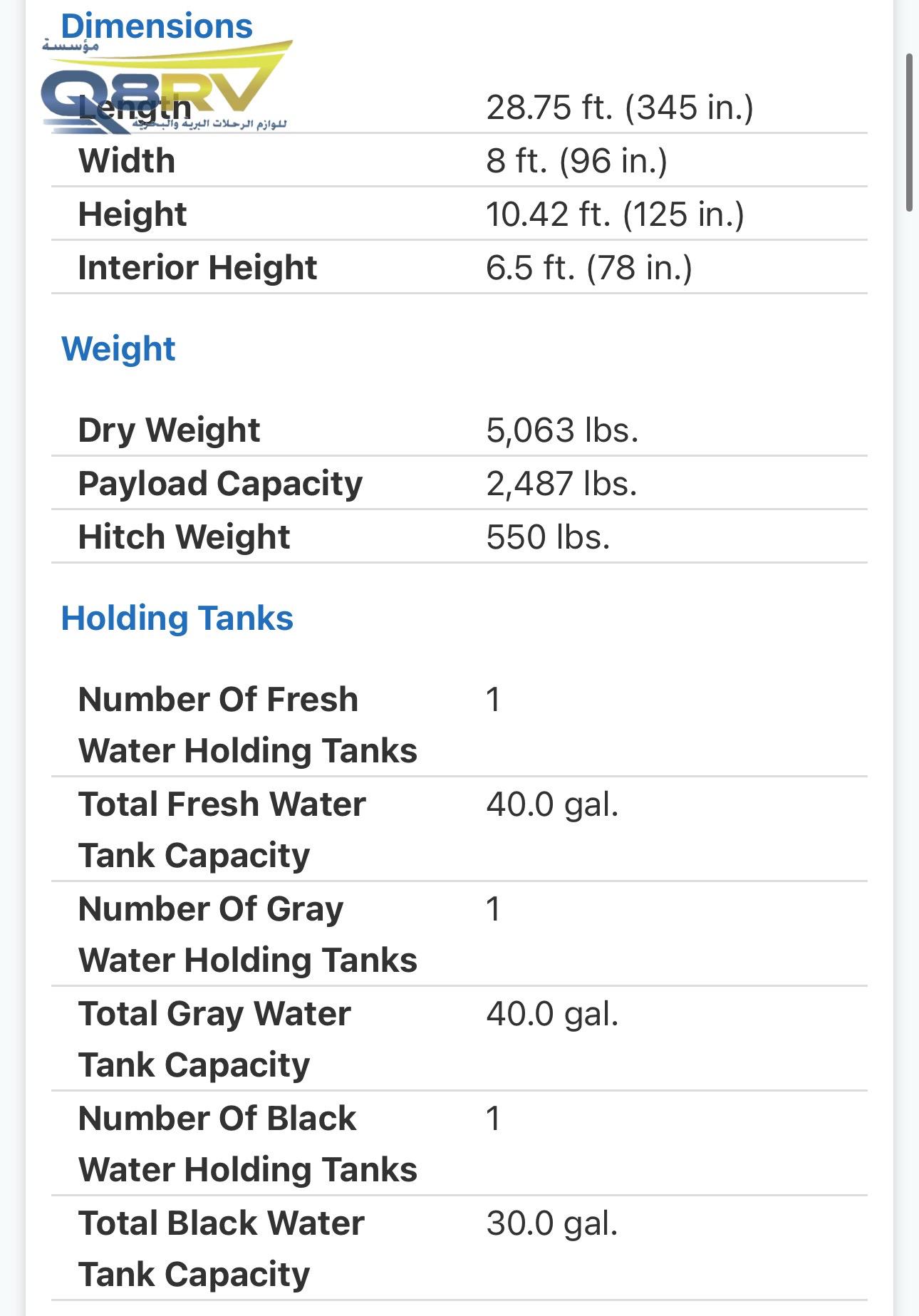The width and height of the screenshot is (919, 1316).
Task: Select the 2,487 lbs. payload value
Action: [561, 483]
